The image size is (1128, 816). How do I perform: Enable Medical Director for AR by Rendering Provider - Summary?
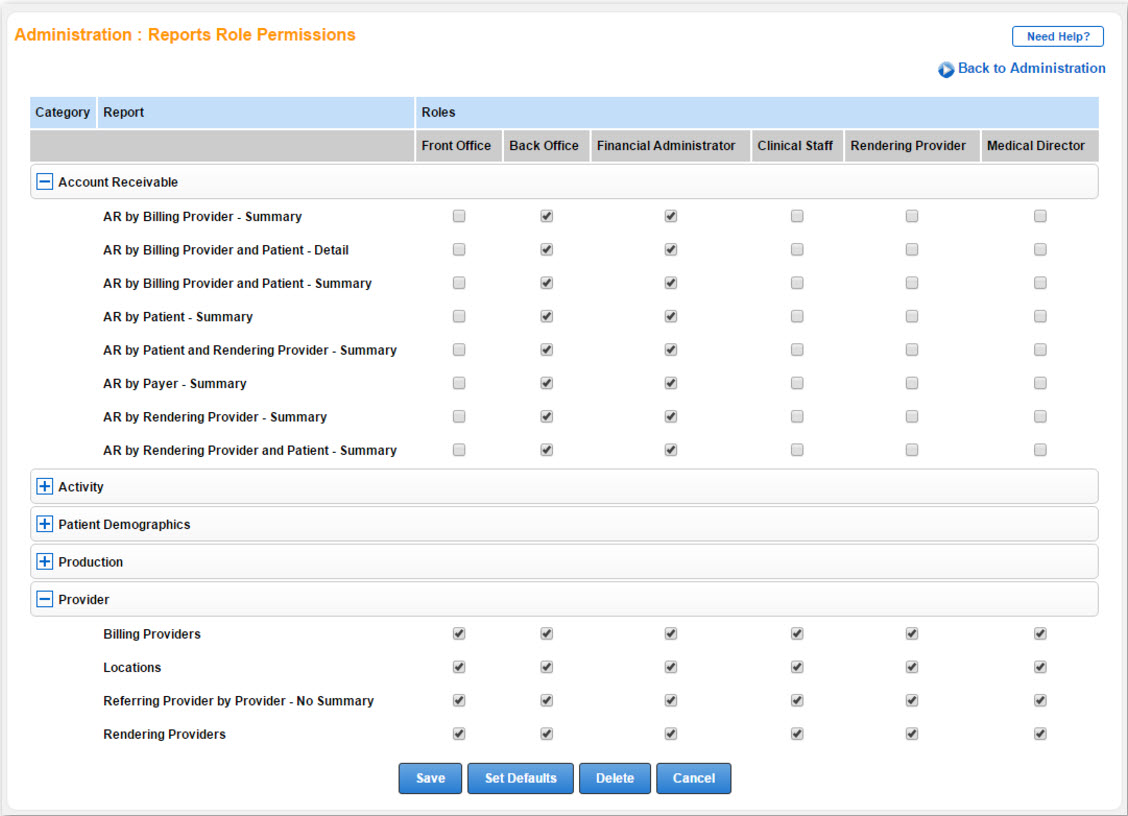pyautogui.click(x=1040, y=416)
